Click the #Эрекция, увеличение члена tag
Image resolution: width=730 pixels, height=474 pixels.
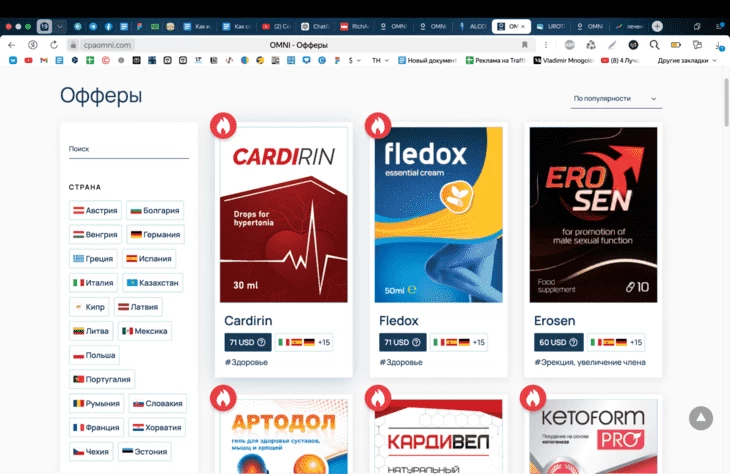pos(590,362)
